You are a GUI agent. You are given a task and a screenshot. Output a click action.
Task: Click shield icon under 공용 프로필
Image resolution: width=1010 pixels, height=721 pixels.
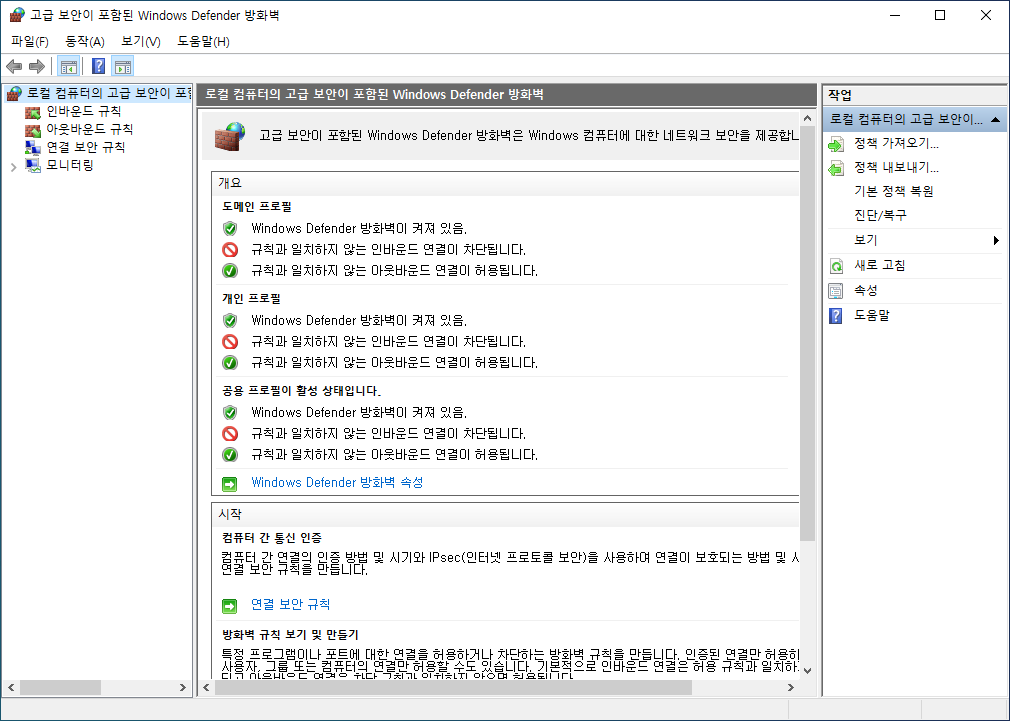click(x=230, y=412)
